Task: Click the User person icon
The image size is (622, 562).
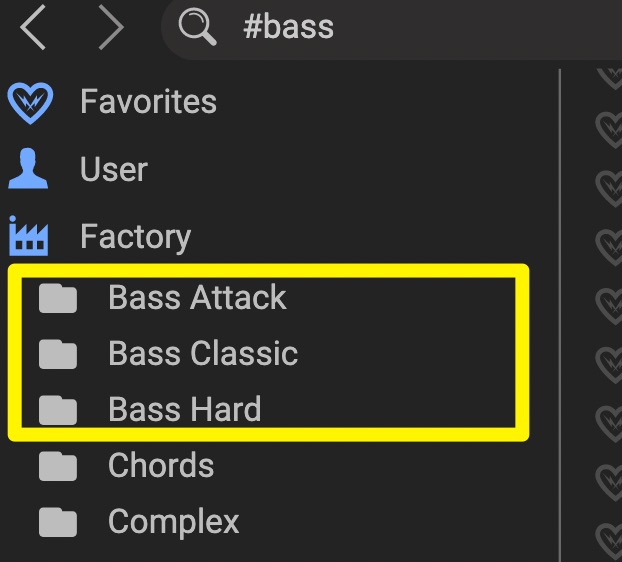Action: pyautogui.click(x=28, y=170)
